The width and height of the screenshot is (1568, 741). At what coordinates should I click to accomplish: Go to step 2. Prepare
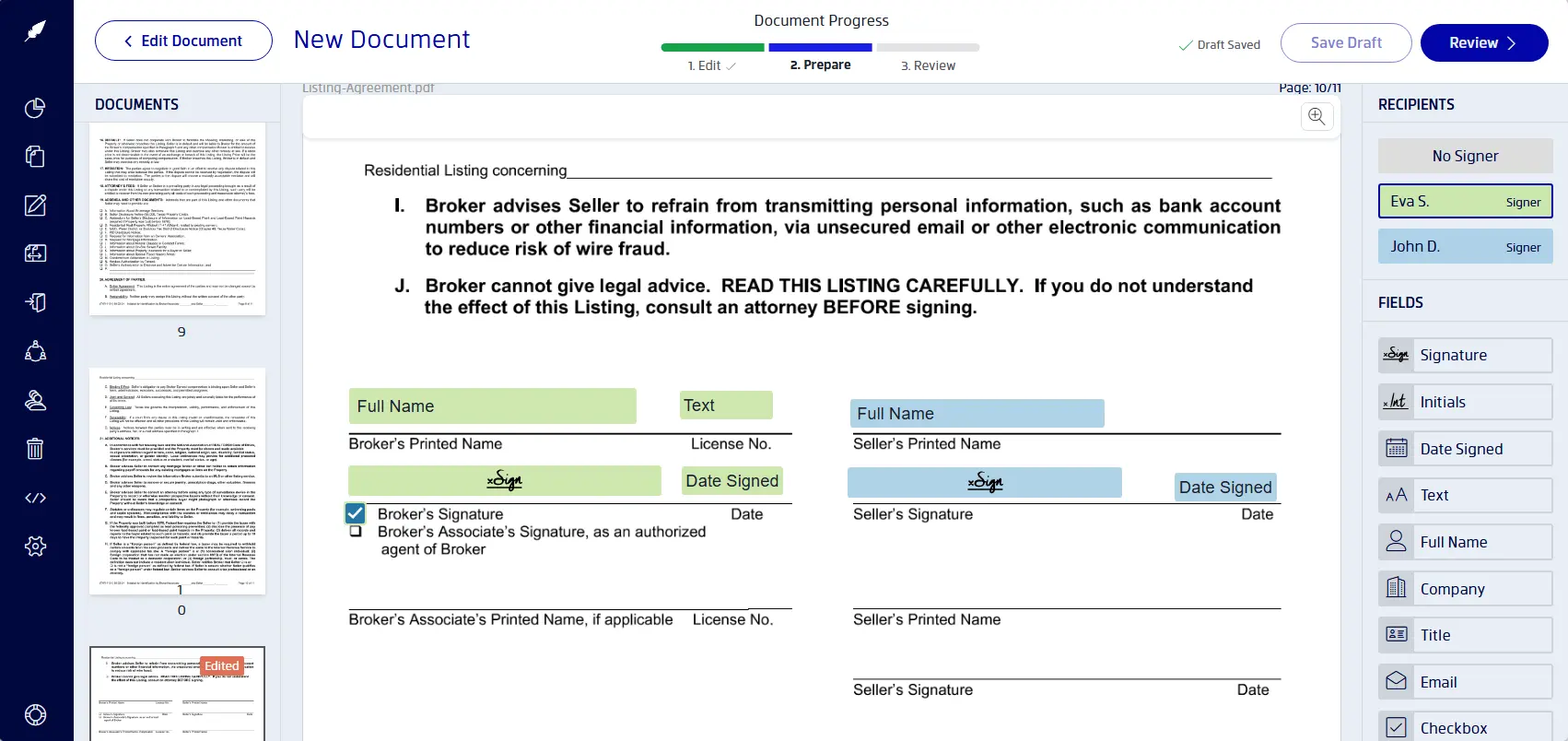click(820, 65)
